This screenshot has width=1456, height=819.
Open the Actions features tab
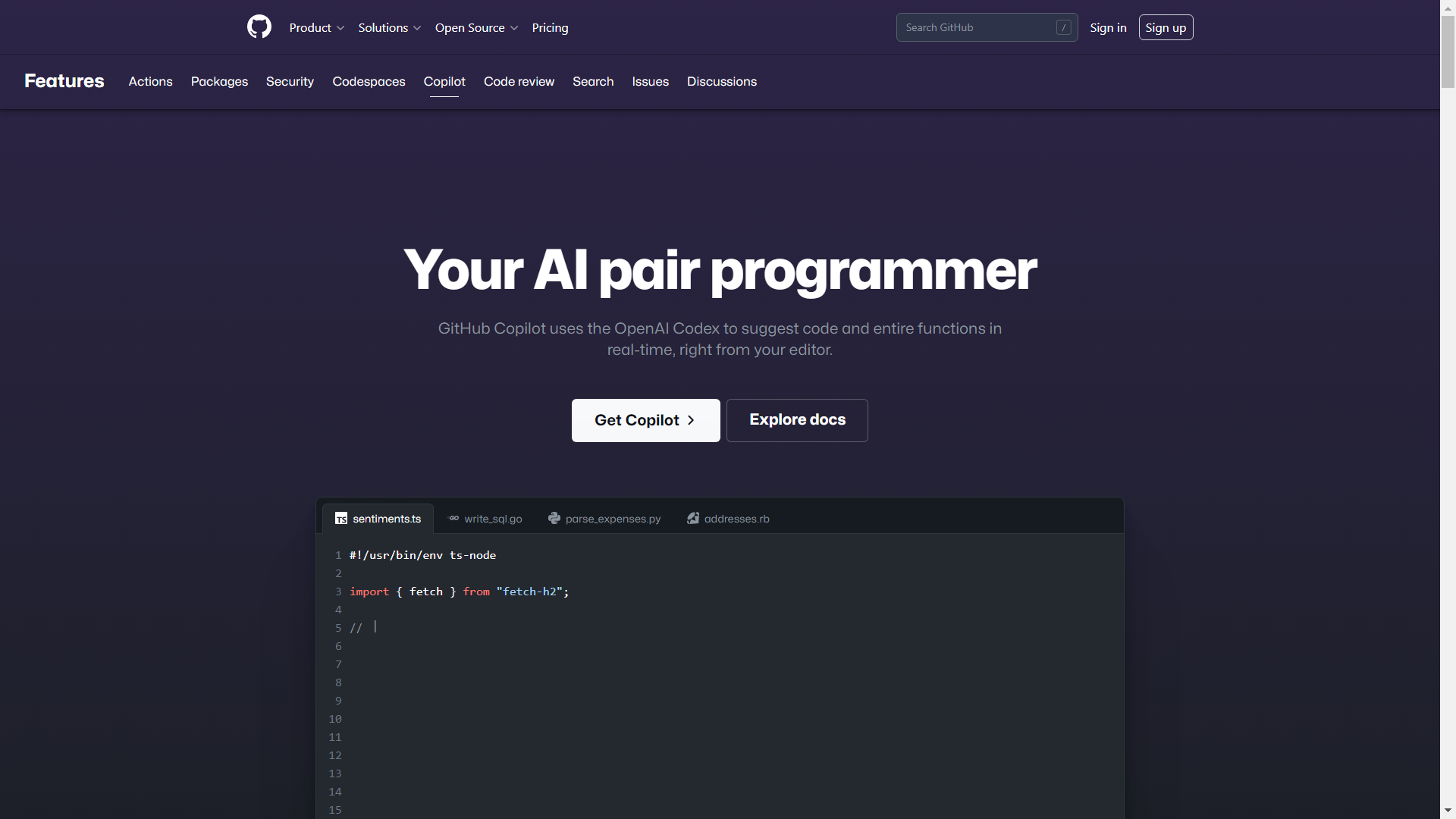[150, 81]
